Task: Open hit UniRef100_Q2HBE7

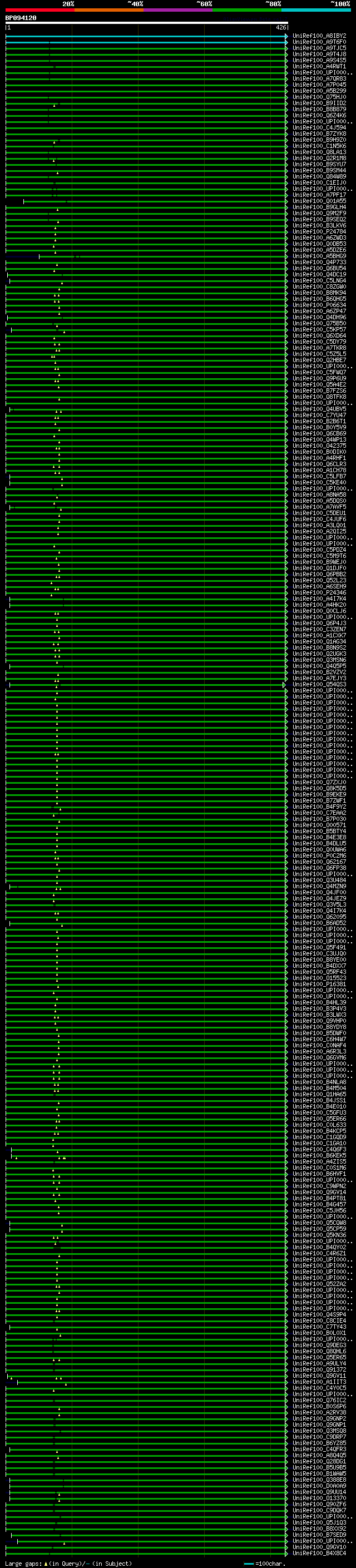Action: 319,360
